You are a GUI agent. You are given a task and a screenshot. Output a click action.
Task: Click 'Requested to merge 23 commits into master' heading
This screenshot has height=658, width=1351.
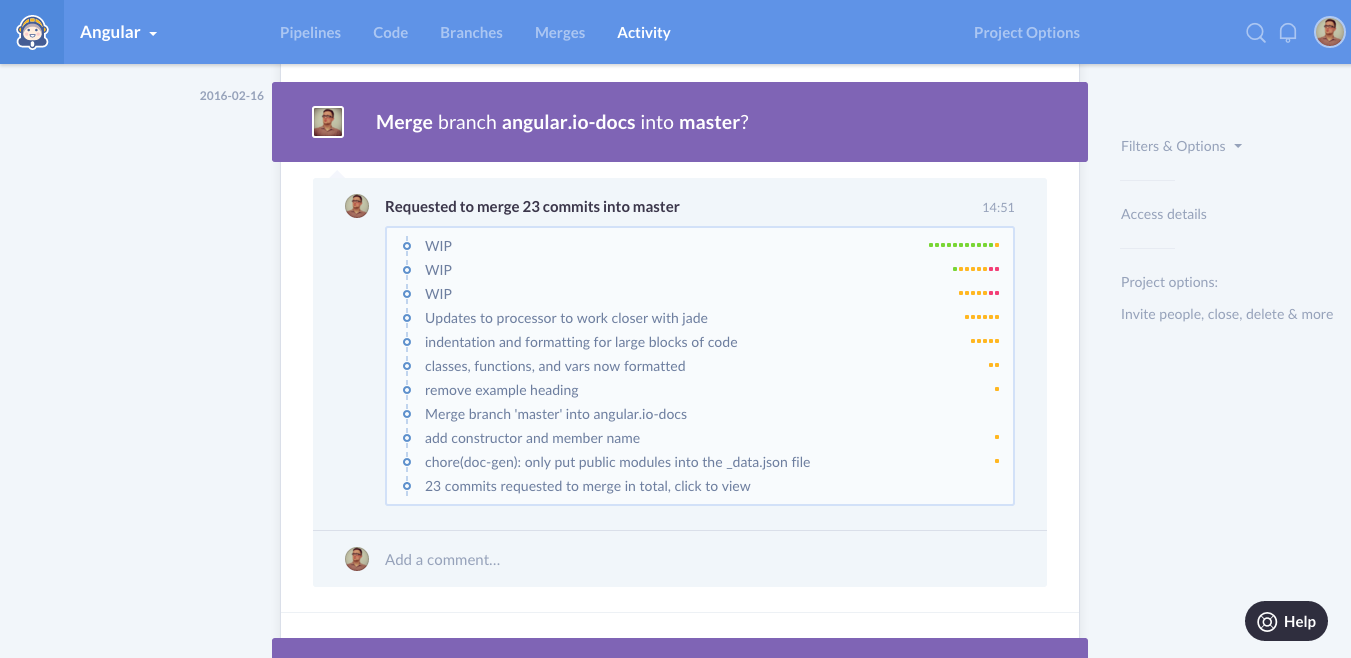click(x=532, y=207)
